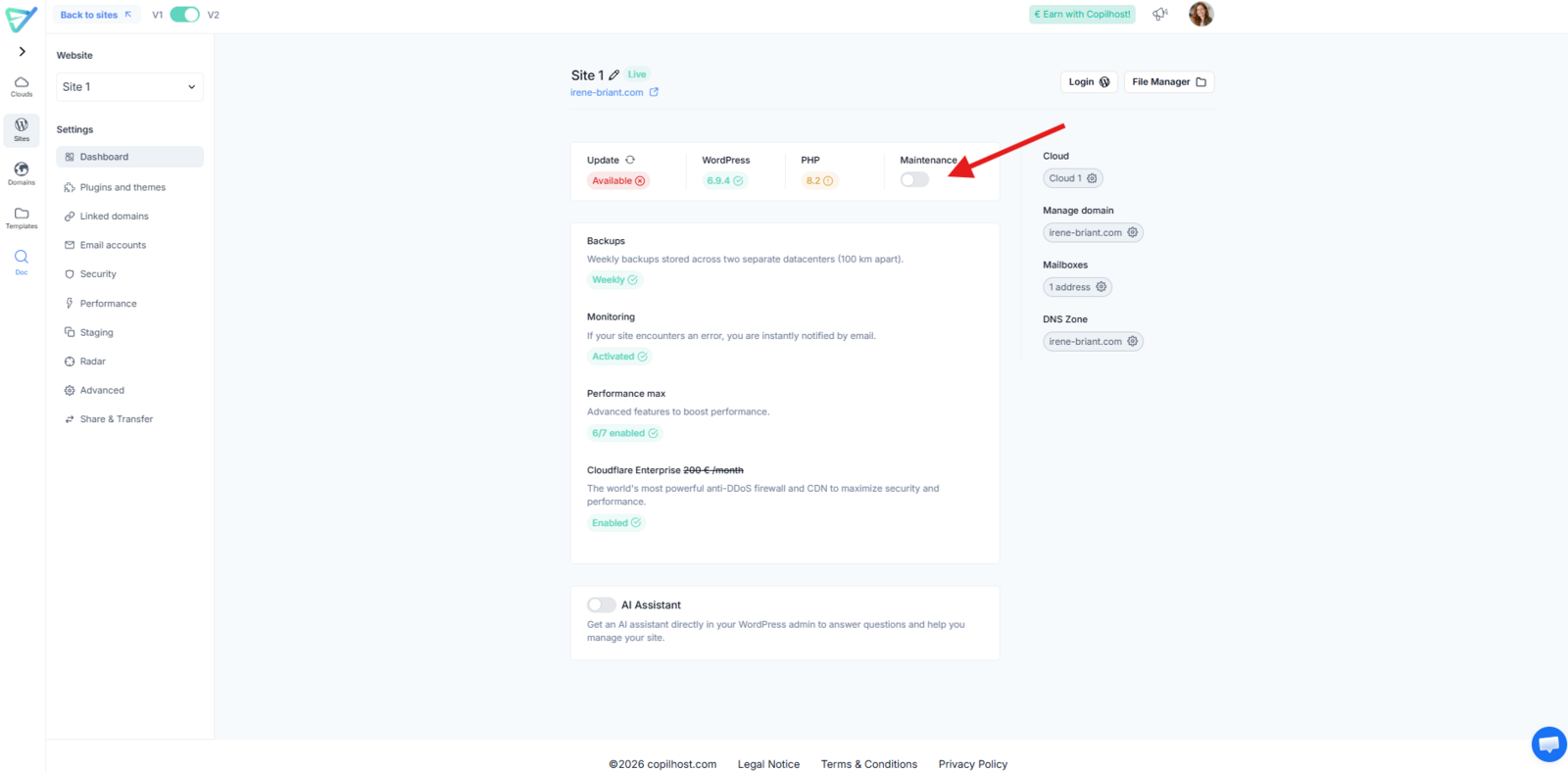Click the Cloudflare Enabled badge

[616, 523]
